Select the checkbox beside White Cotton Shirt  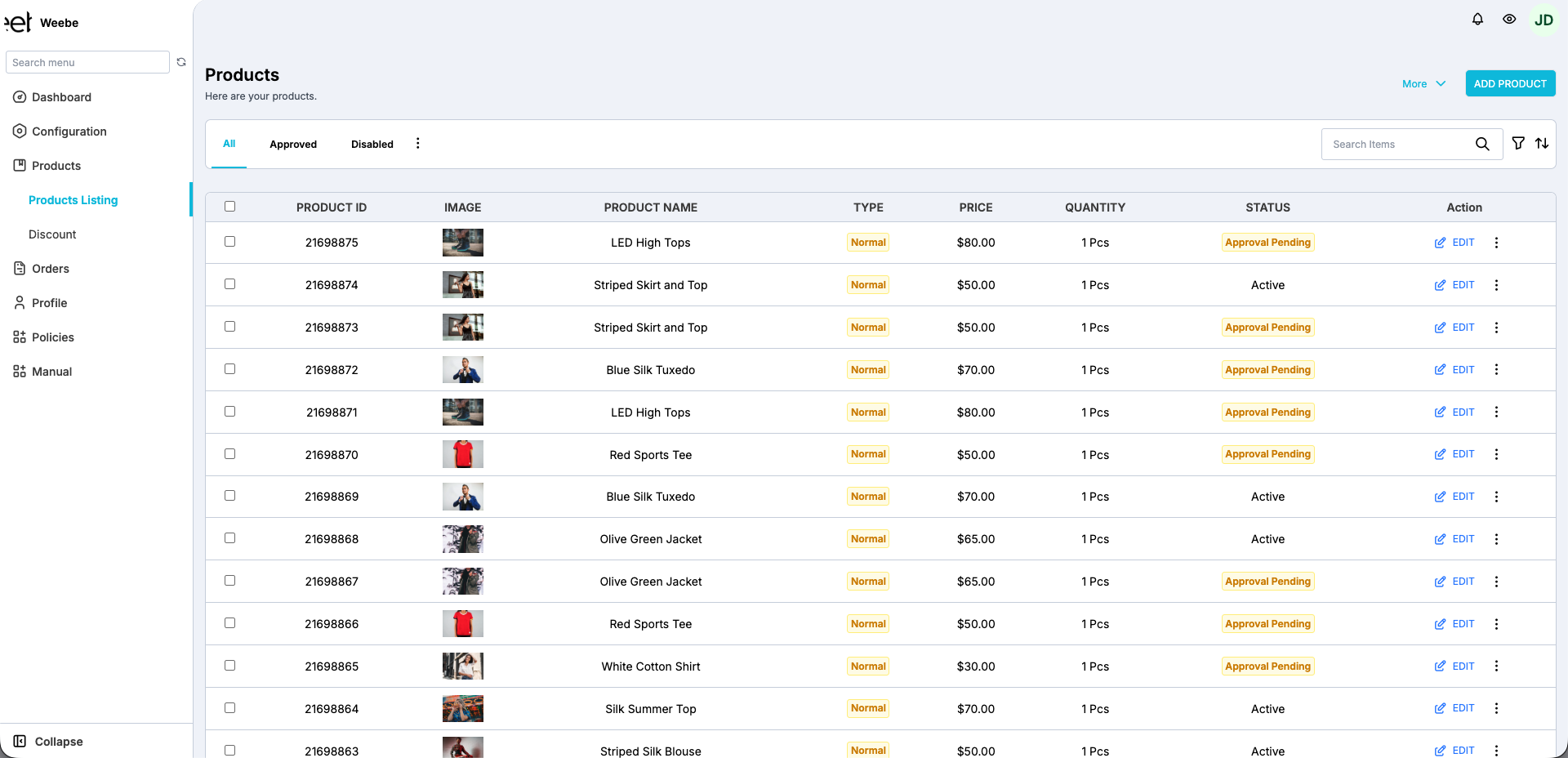[229, 665]
